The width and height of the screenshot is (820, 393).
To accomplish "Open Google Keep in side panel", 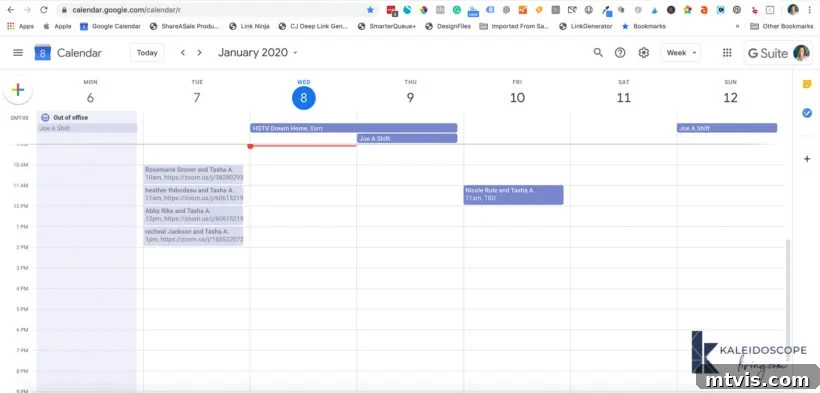I will [807, 84].
